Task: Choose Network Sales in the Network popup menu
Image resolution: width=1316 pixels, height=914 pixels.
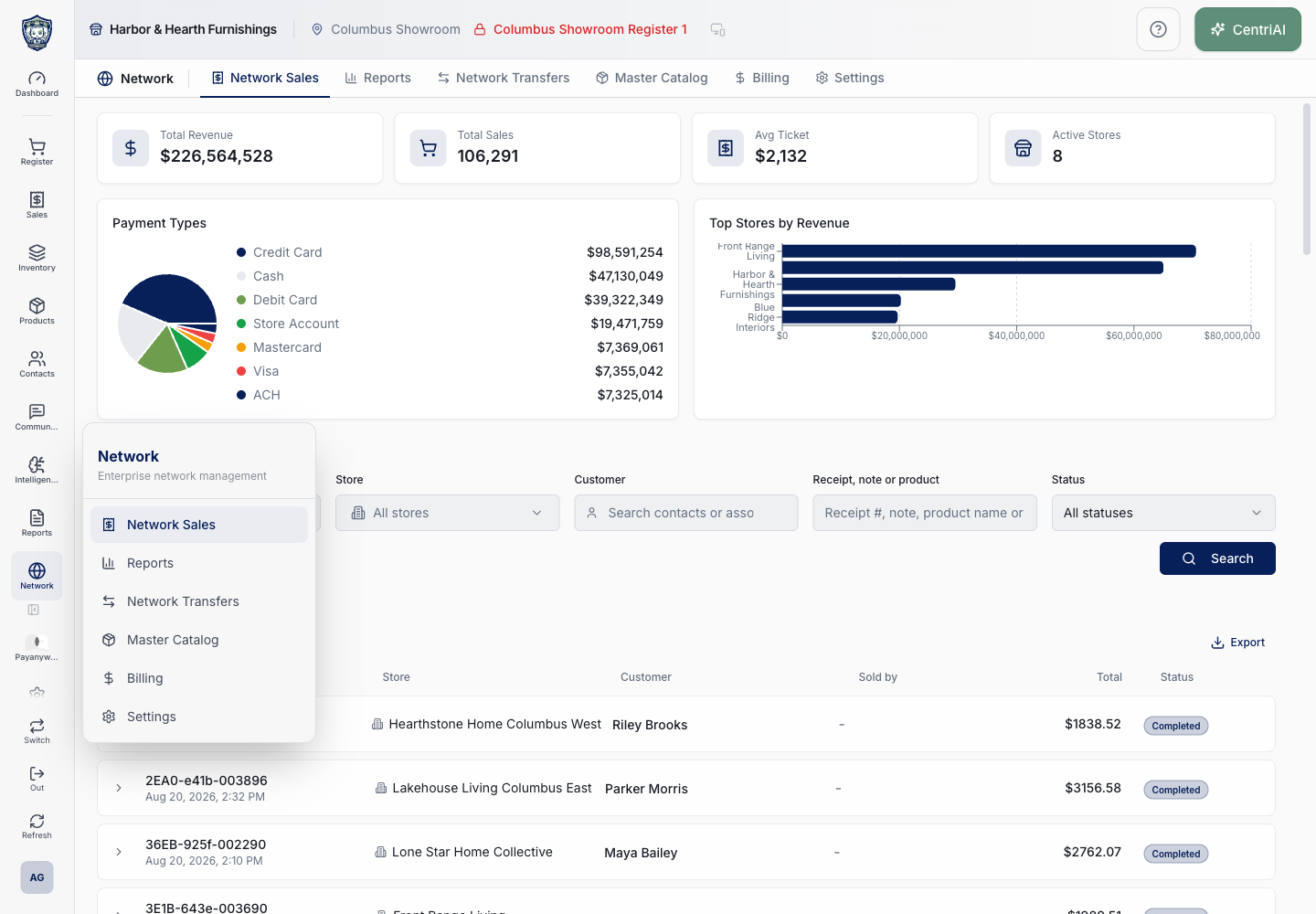Action: [199, 525]
